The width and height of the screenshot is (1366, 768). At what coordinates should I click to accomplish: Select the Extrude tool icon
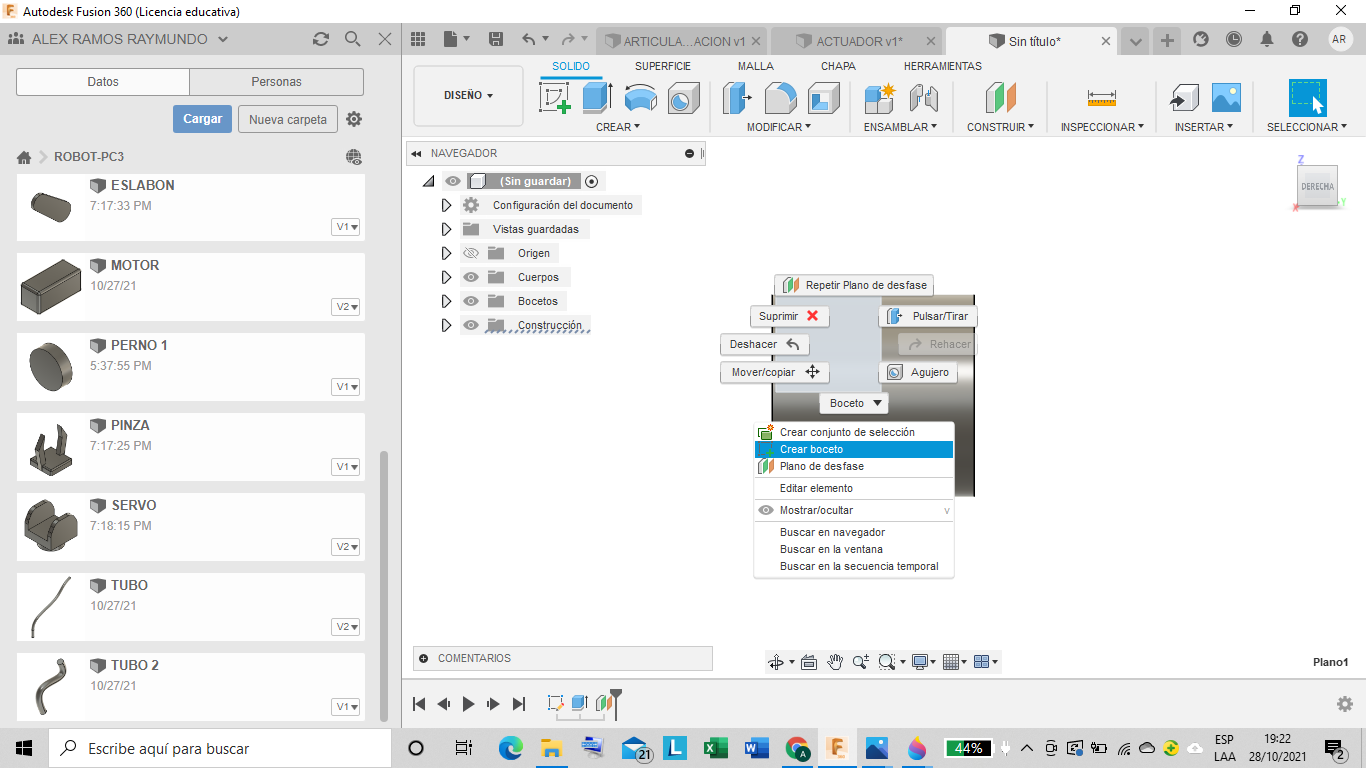tap(597, 98)
